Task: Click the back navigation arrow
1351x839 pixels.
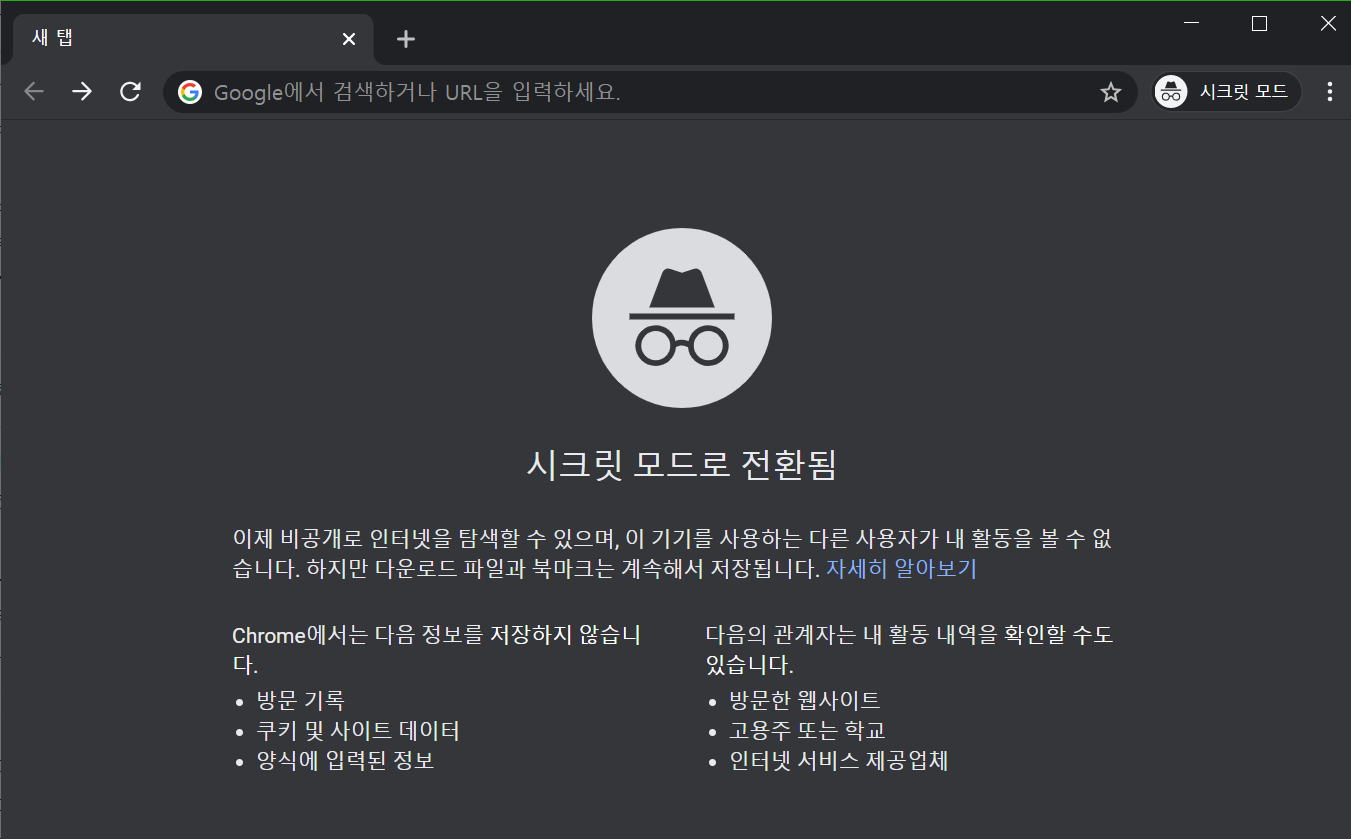Action: [x=34, y=92]
